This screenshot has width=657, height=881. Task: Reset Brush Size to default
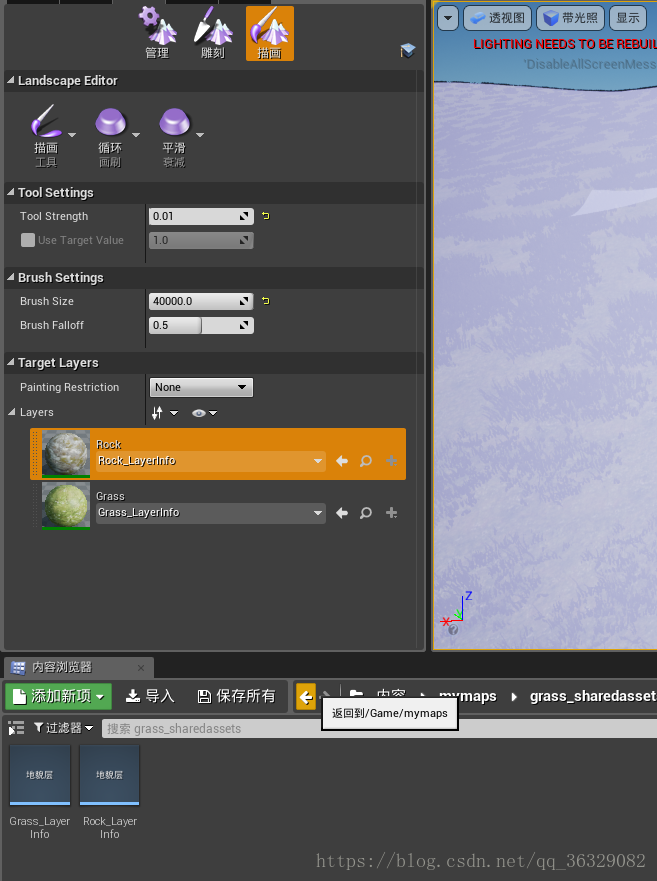pyautogui.click(x=266, y=301)
